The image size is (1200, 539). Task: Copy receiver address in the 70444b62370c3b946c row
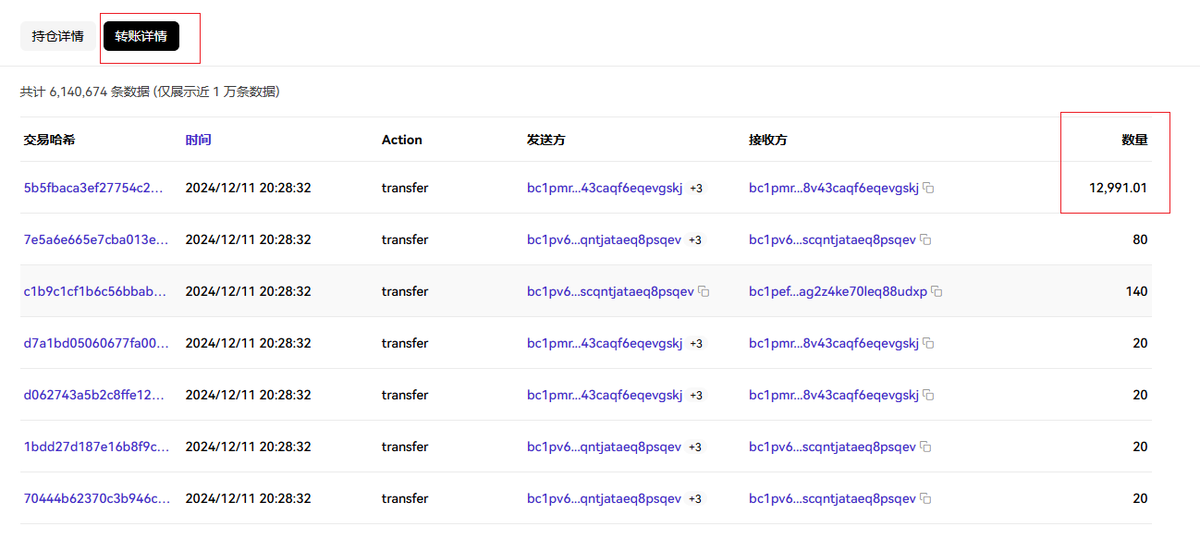click(925, 499)
